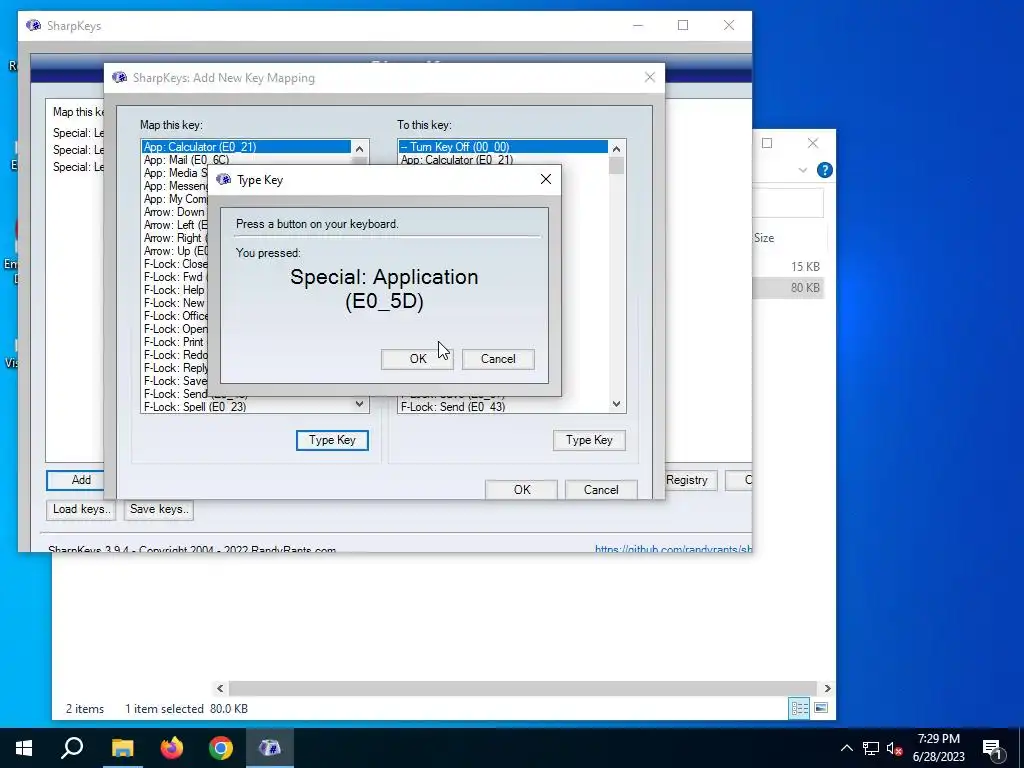This screenshot has width=1024, height=768.
Task: Close the Add New Key Mapping dialog
Action: 649,77
